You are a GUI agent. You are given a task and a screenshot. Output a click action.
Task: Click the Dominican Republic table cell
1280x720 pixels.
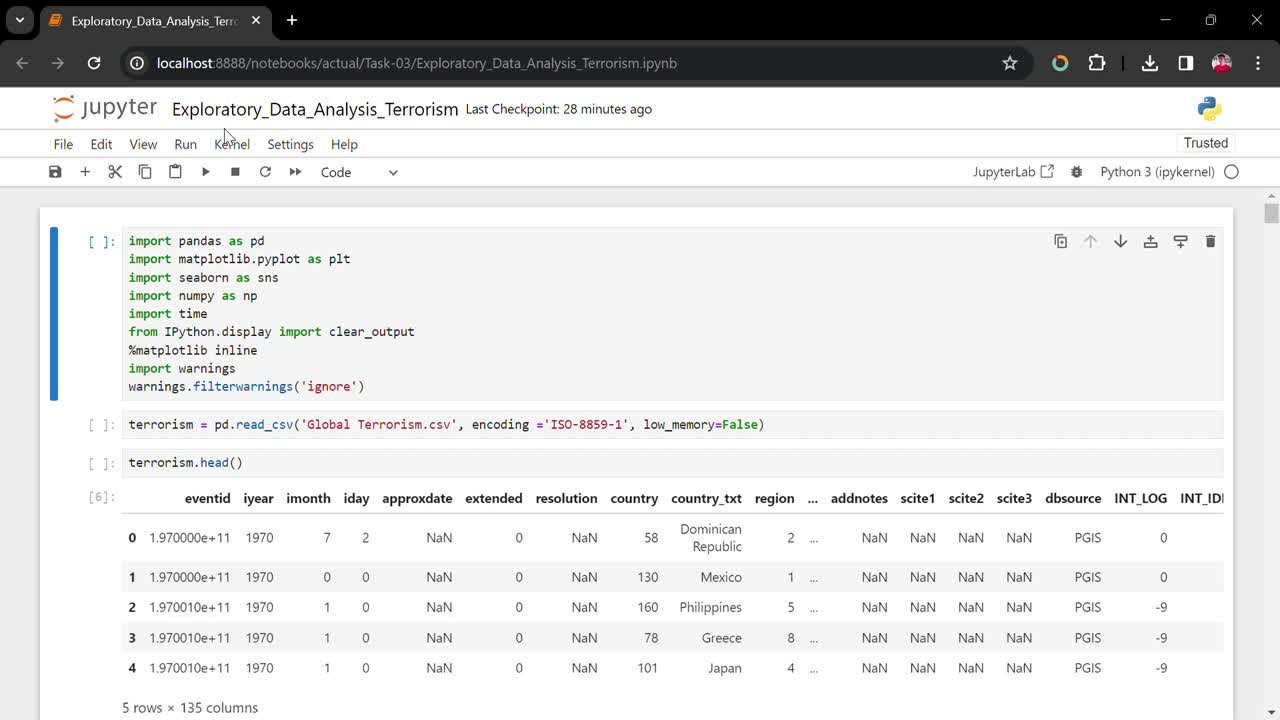click(711, 538)
